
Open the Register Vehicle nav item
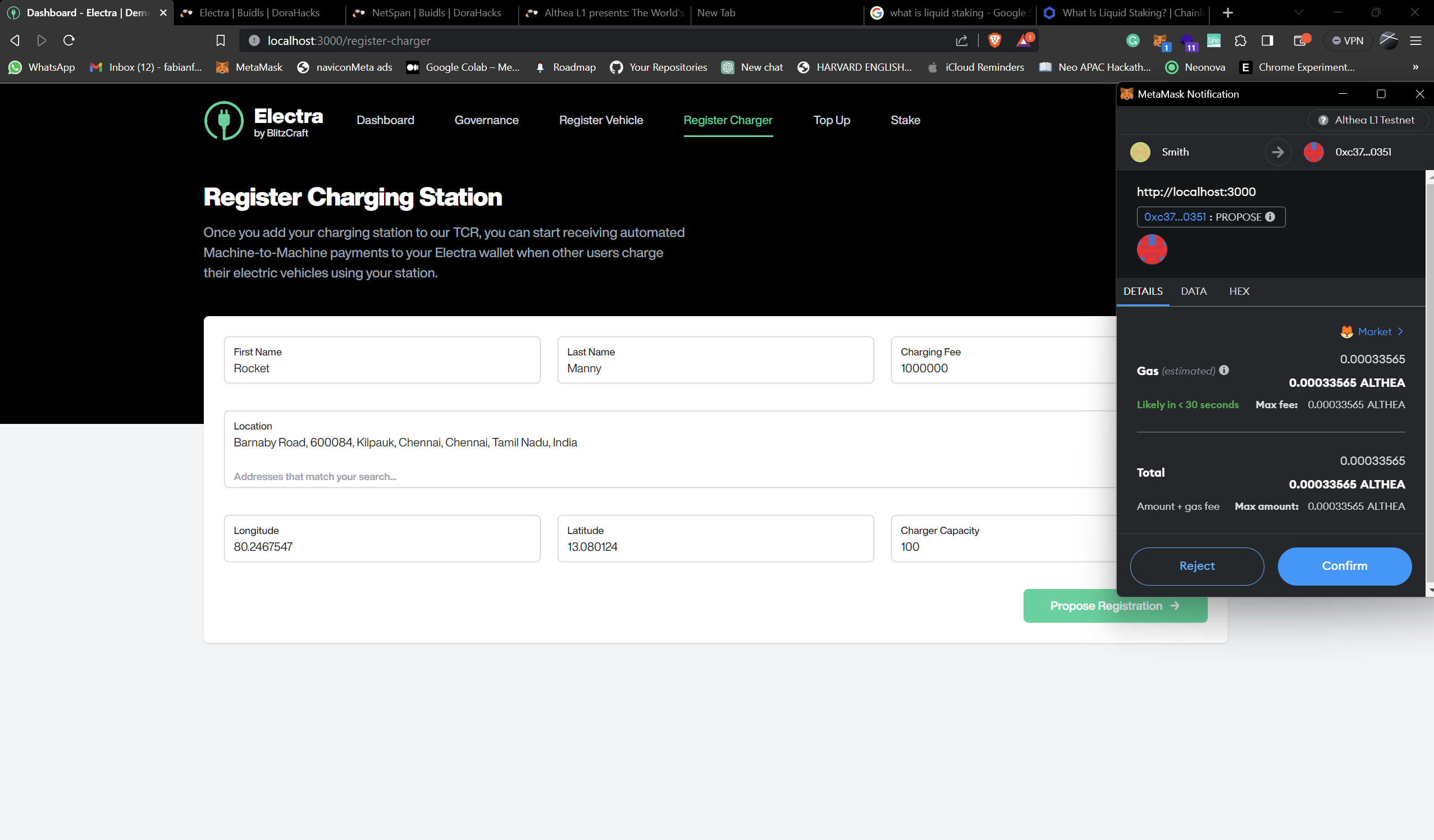coord(601,120)
